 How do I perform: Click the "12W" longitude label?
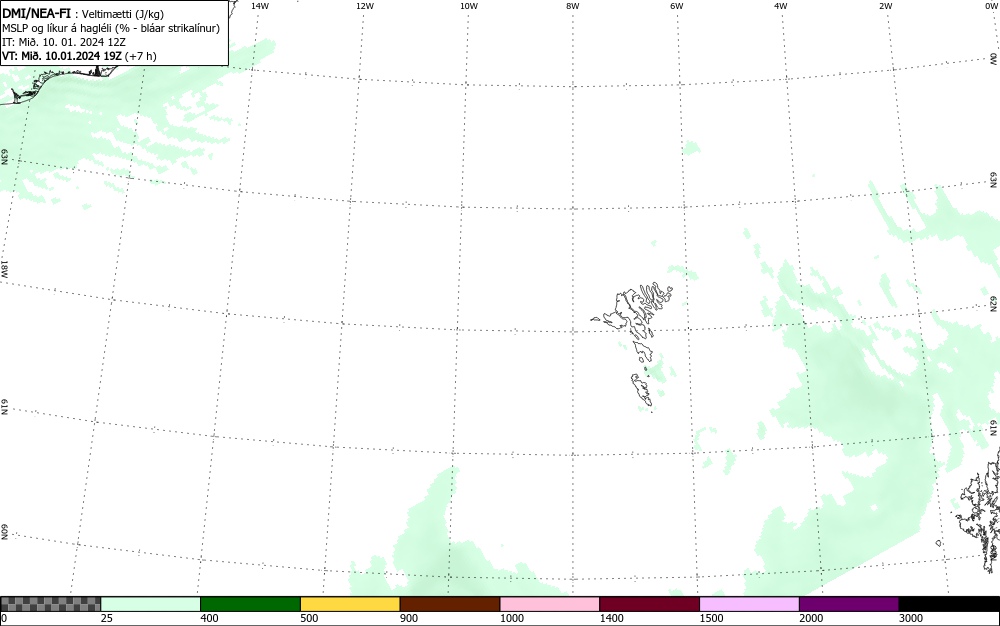365,6
